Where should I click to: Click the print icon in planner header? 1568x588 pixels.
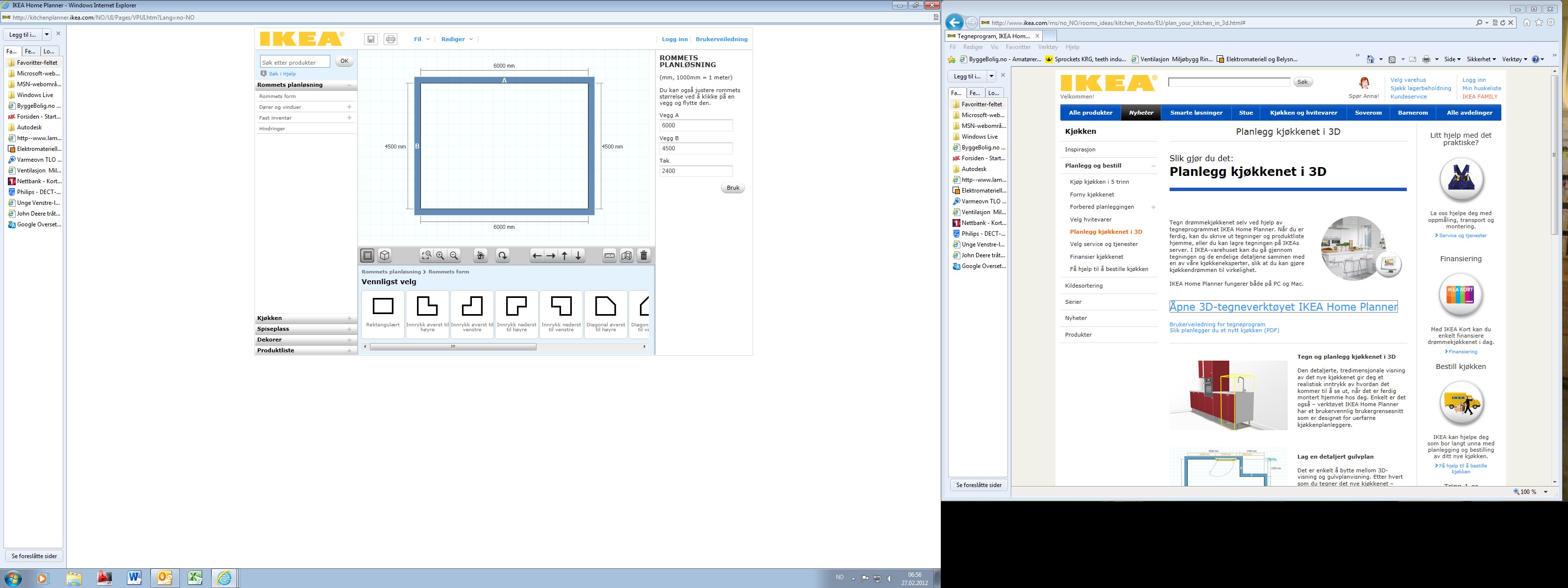(x=391, y=39)
